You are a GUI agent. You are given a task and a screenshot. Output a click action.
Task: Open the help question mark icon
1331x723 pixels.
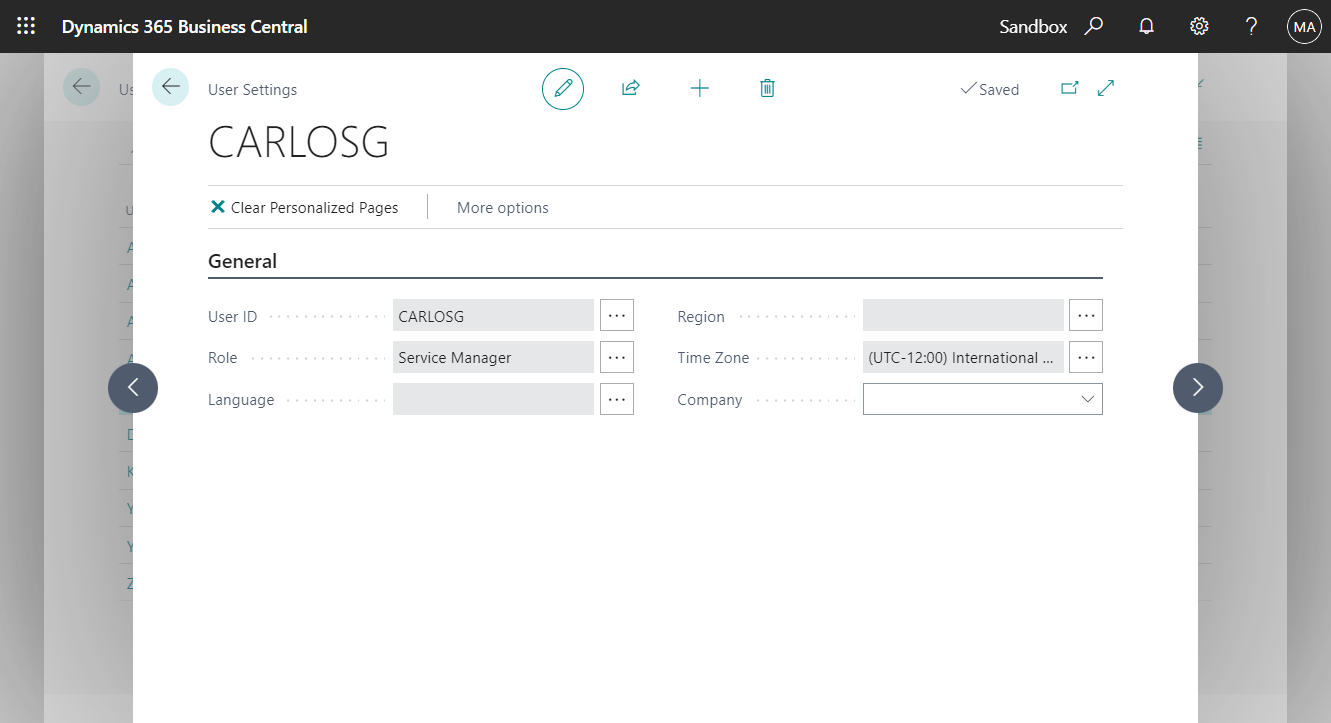pos(1251,26)
